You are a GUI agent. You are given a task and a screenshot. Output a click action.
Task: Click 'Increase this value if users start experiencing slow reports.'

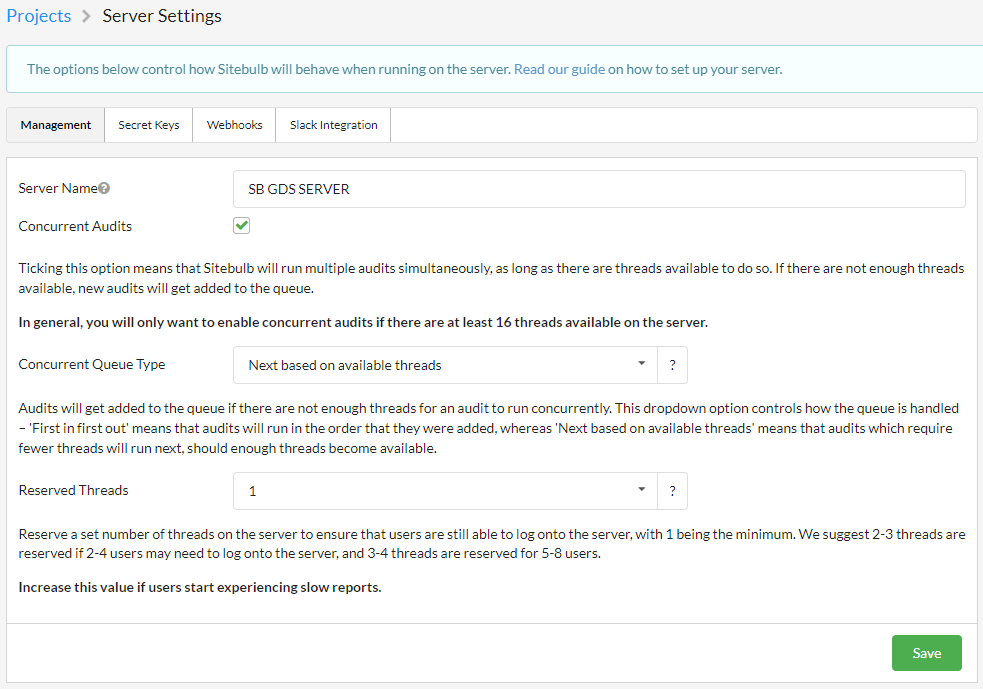200,587
